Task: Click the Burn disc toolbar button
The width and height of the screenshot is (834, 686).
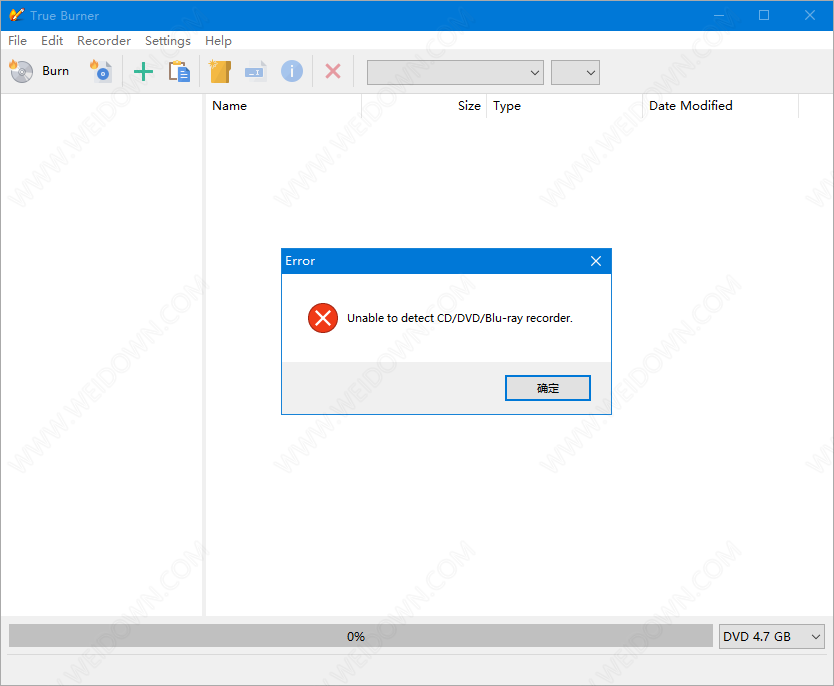Action: point(40,71)
